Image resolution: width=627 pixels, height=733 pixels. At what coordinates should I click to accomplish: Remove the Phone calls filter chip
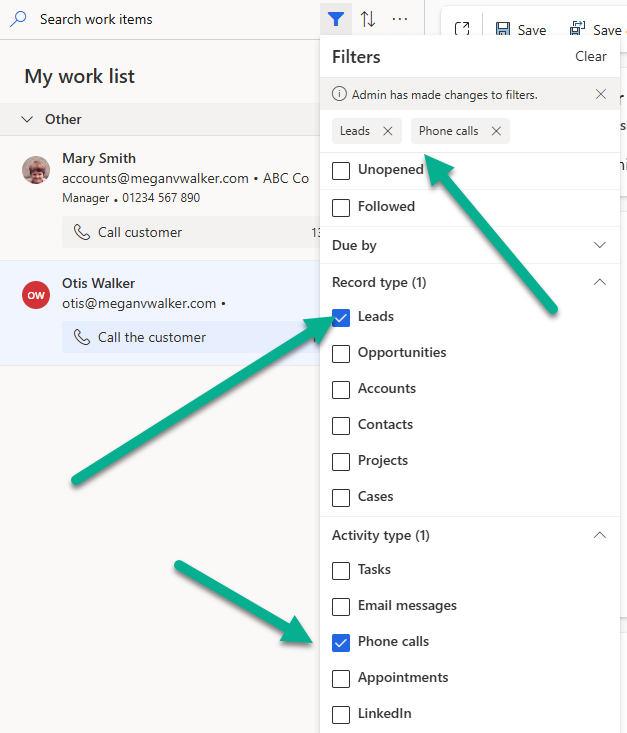pos(496,131)
